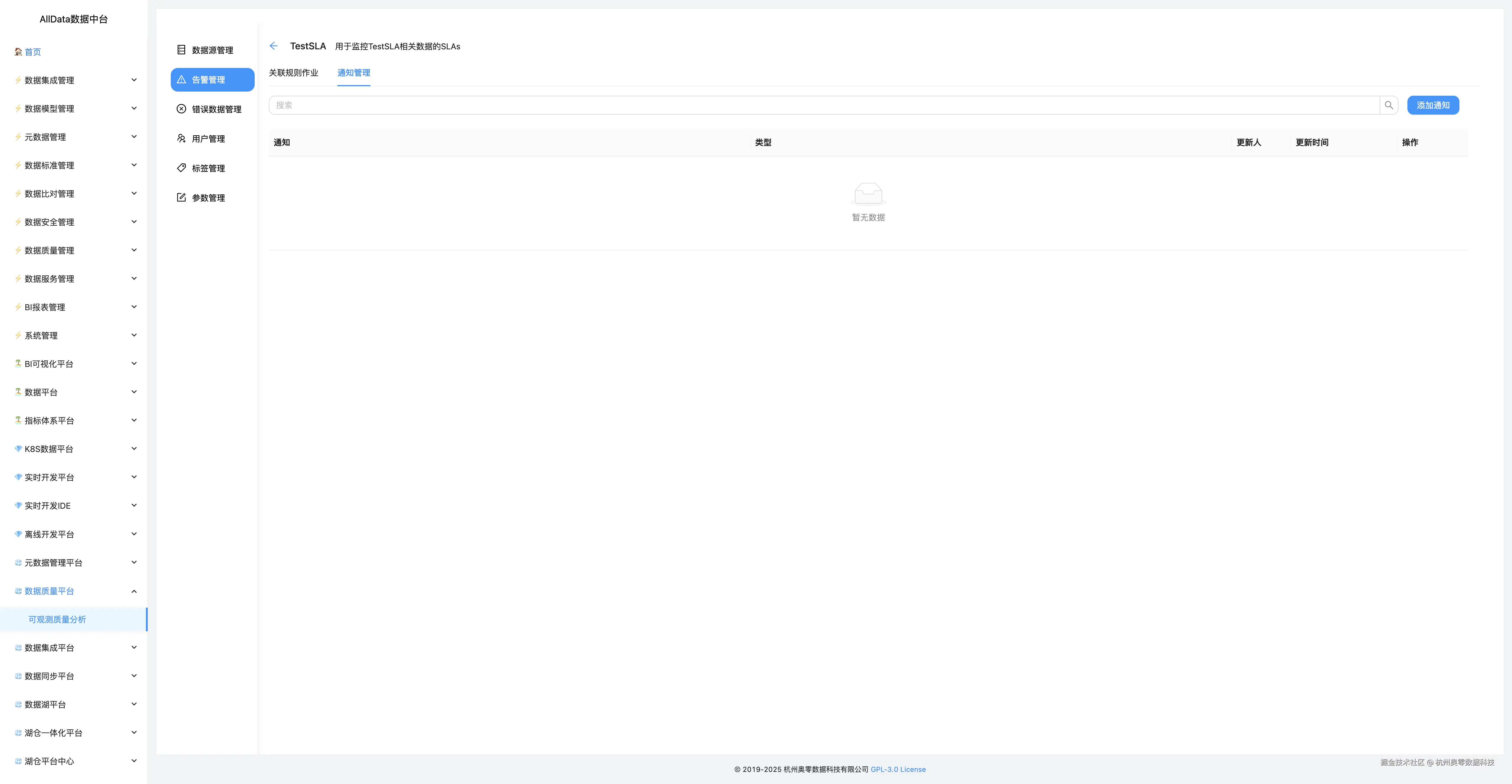Click the back arrow beside TestSLA

tap(274, 46)
